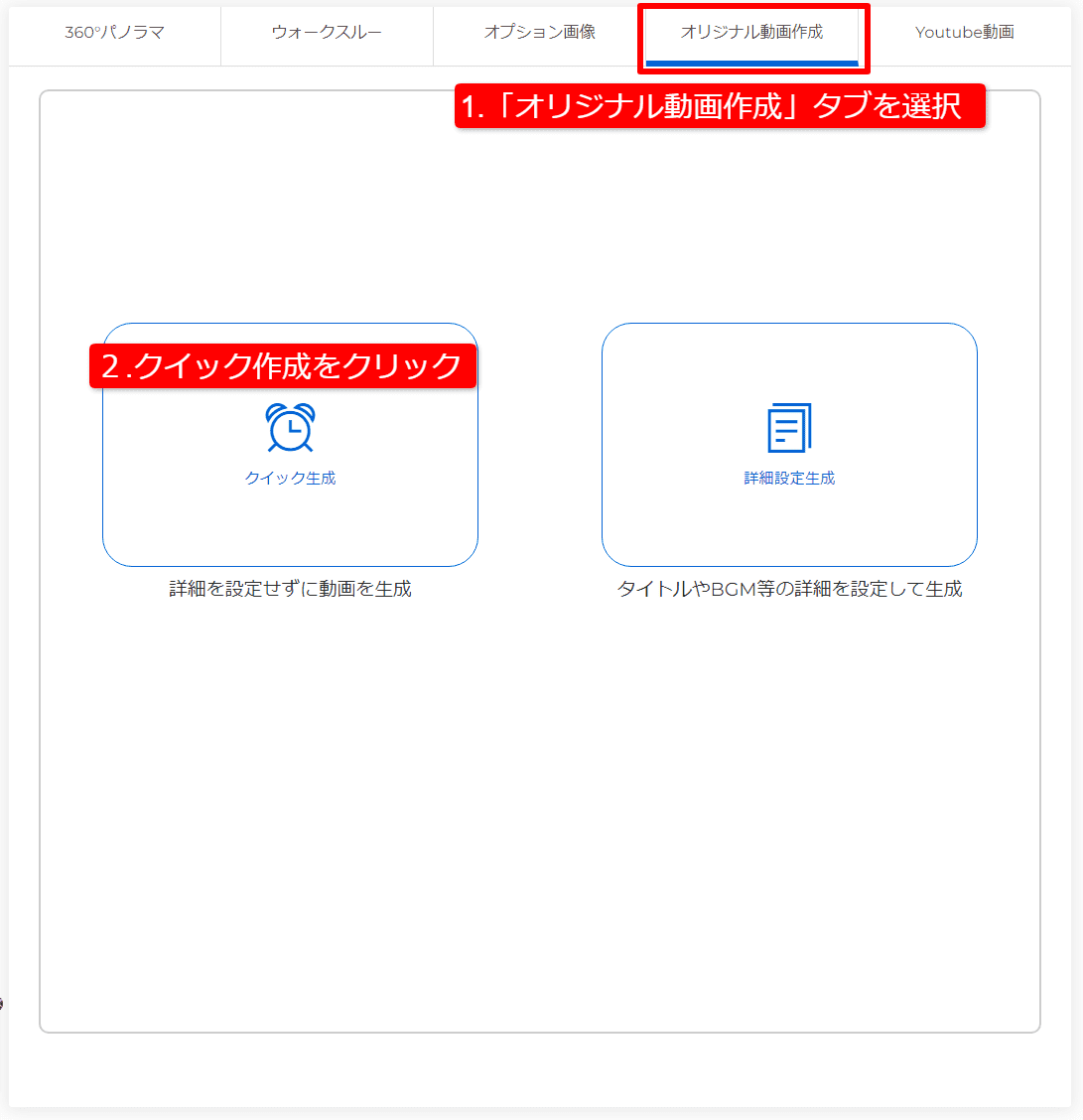Click blank space below the clock in quick card

click(290, 526)
